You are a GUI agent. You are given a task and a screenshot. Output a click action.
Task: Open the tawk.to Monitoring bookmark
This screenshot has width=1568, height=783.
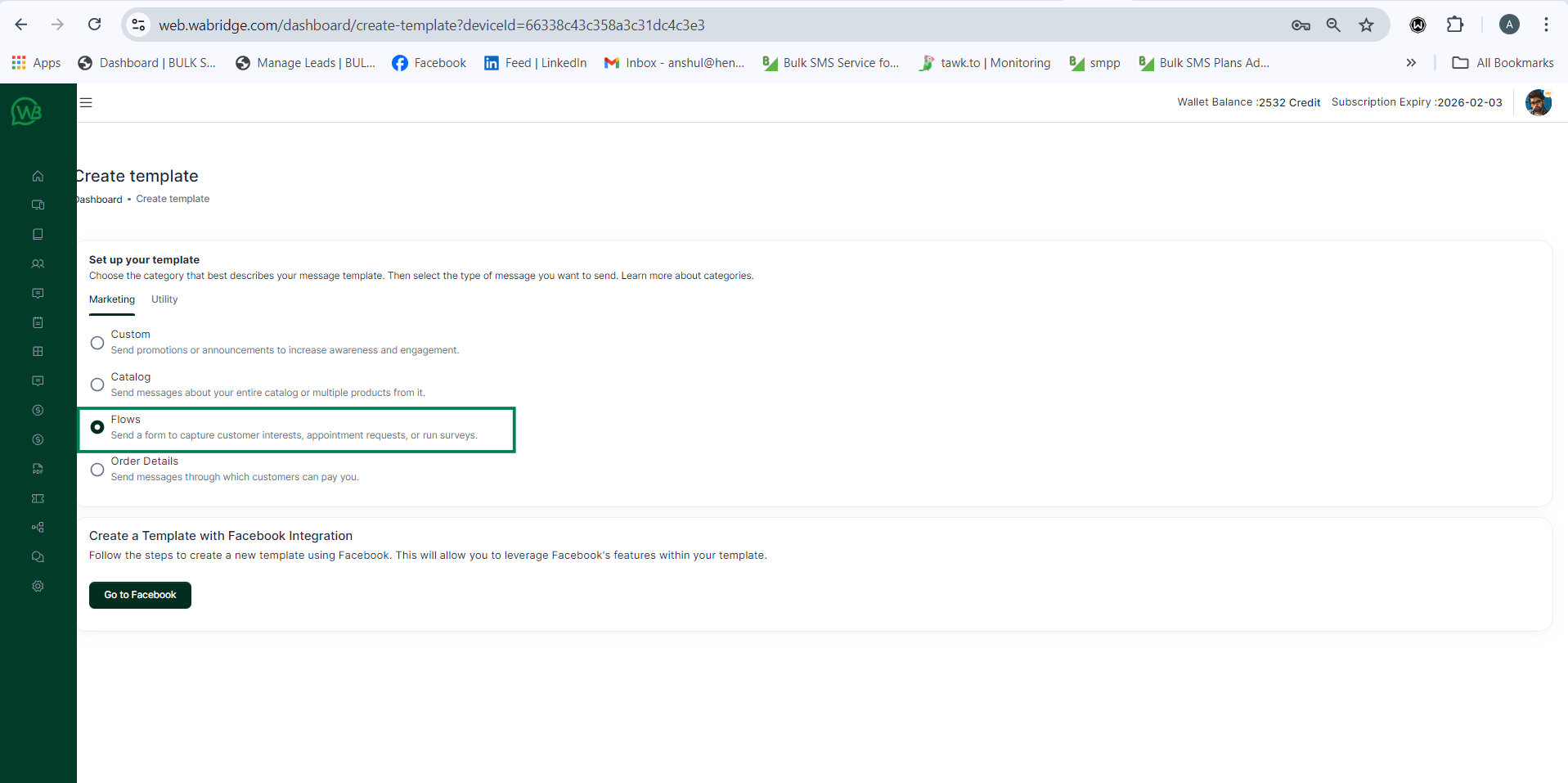coord(985,63)
